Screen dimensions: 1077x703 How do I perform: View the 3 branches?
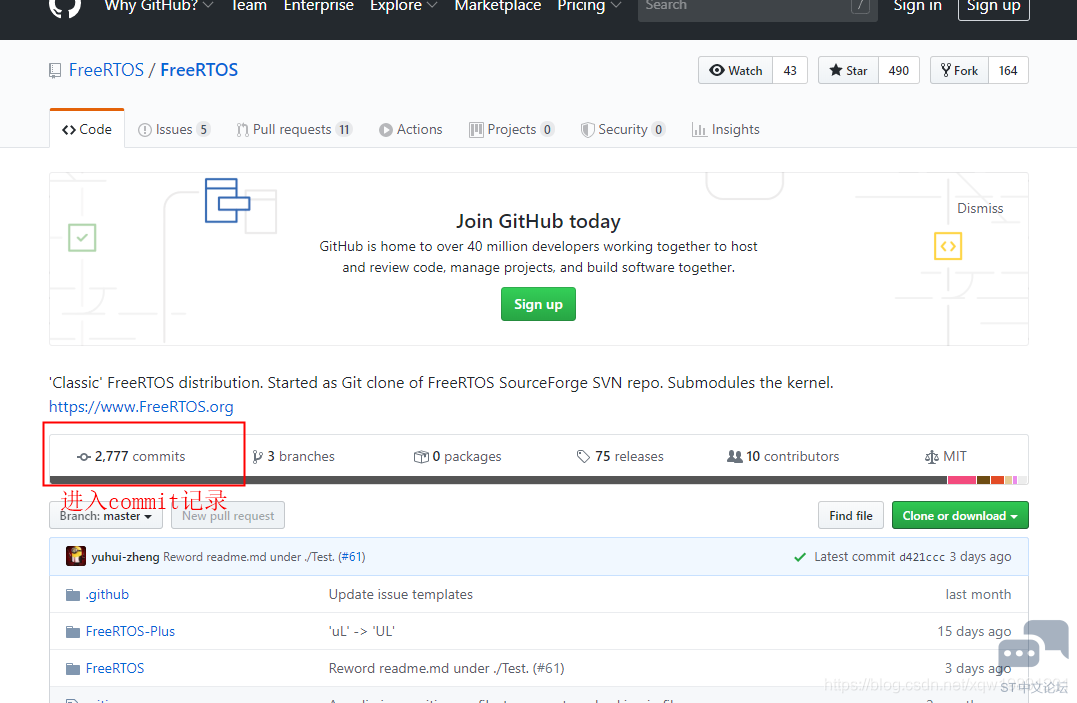[x=293, y=456]
